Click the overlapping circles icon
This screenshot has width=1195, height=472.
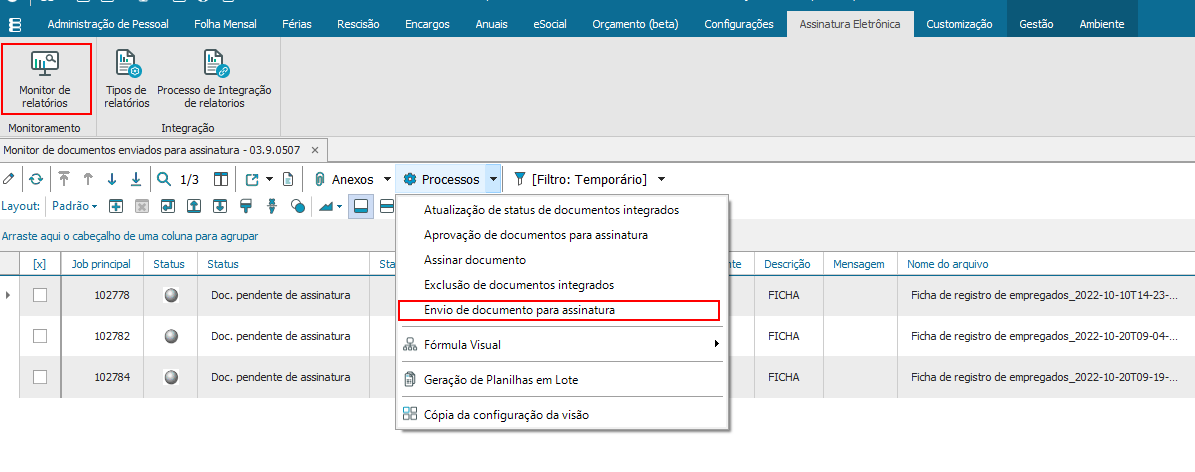pos(298,205)
